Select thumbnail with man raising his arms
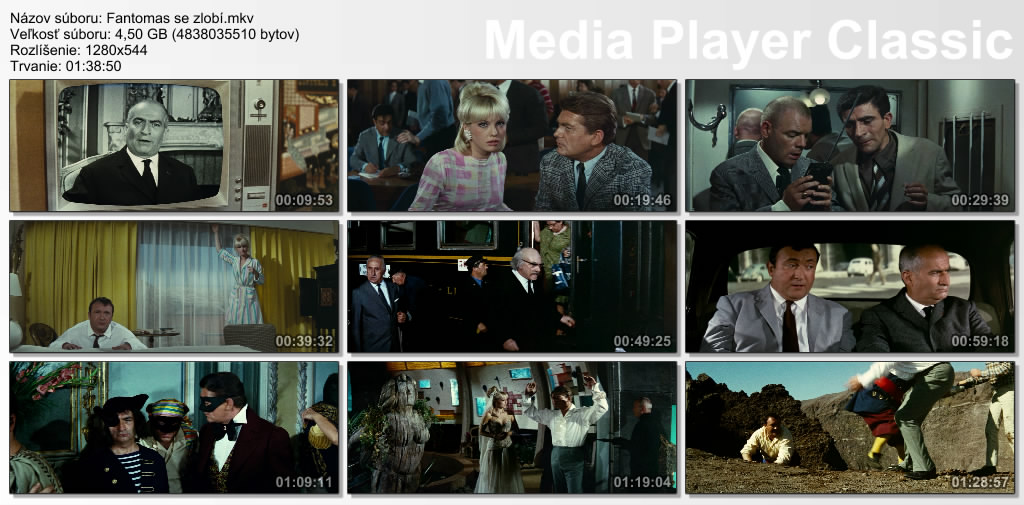 (512, 427)
